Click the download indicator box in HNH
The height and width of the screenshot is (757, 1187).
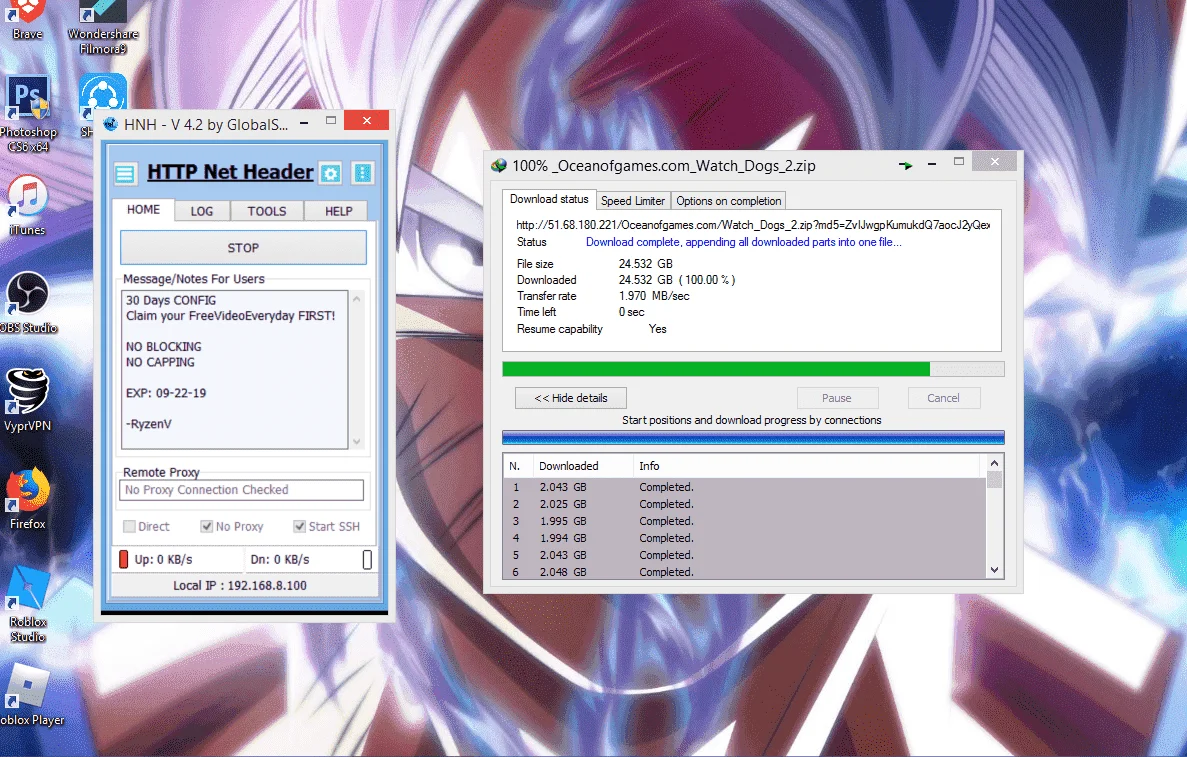367,559
